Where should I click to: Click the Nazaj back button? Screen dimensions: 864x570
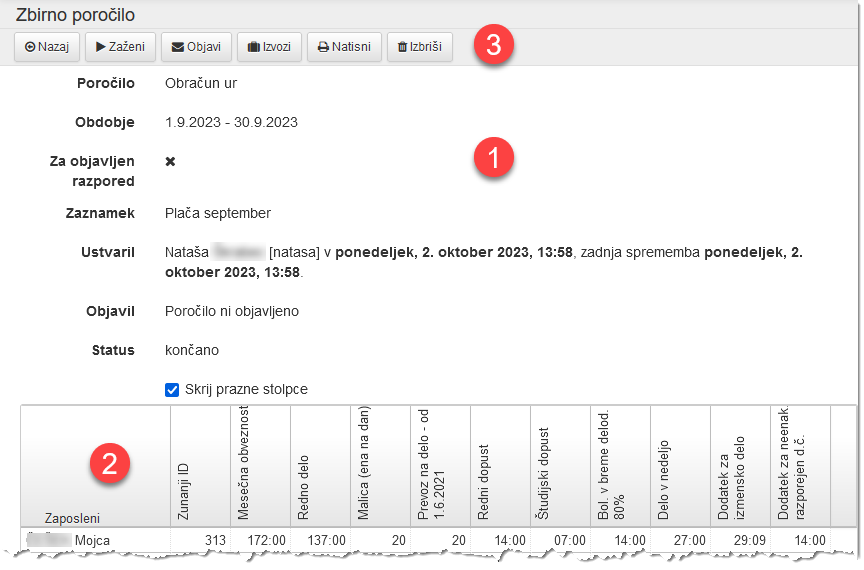tap(47, 47)
